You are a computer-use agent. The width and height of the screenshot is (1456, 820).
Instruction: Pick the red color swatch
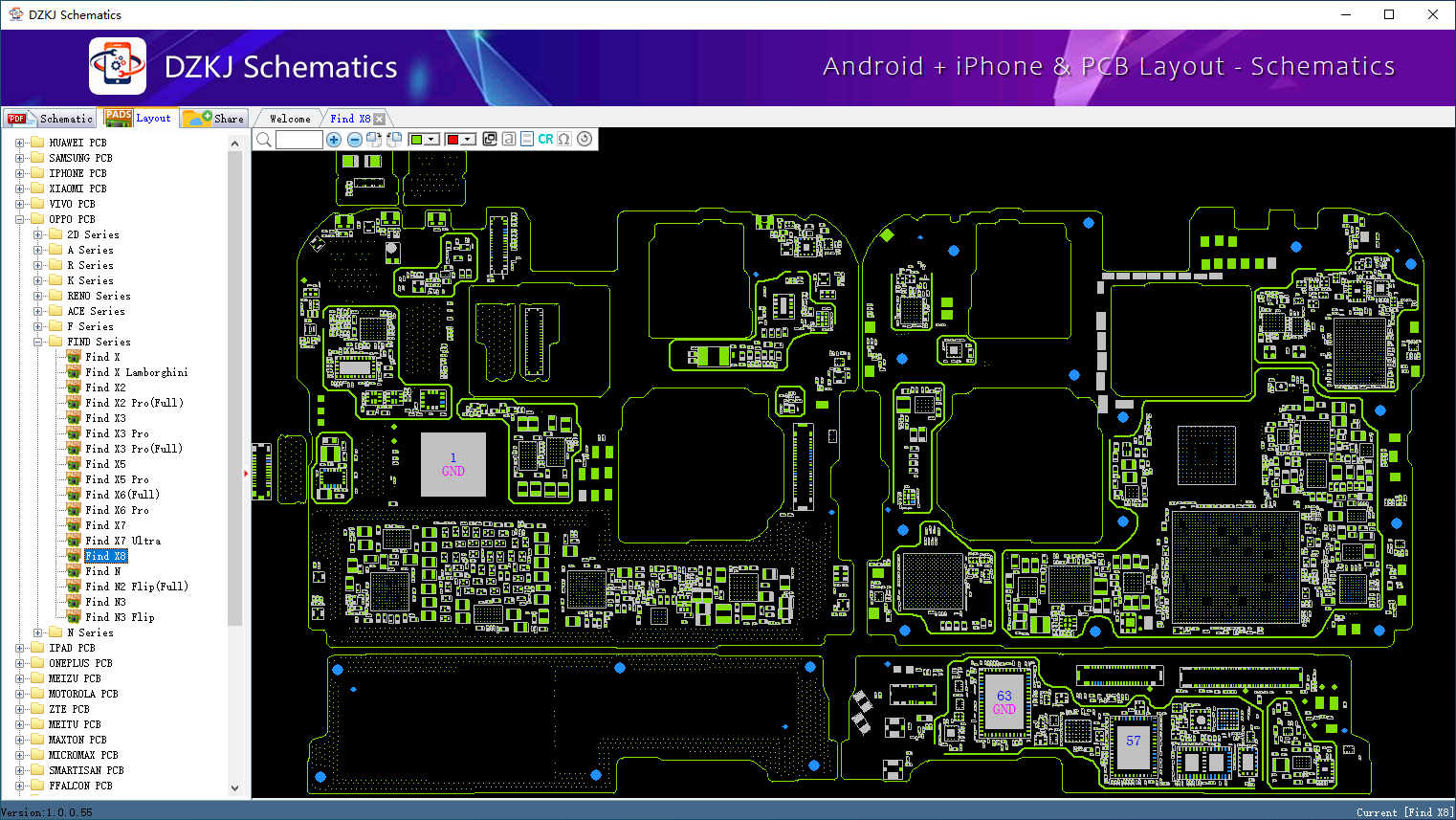point(452,140)
